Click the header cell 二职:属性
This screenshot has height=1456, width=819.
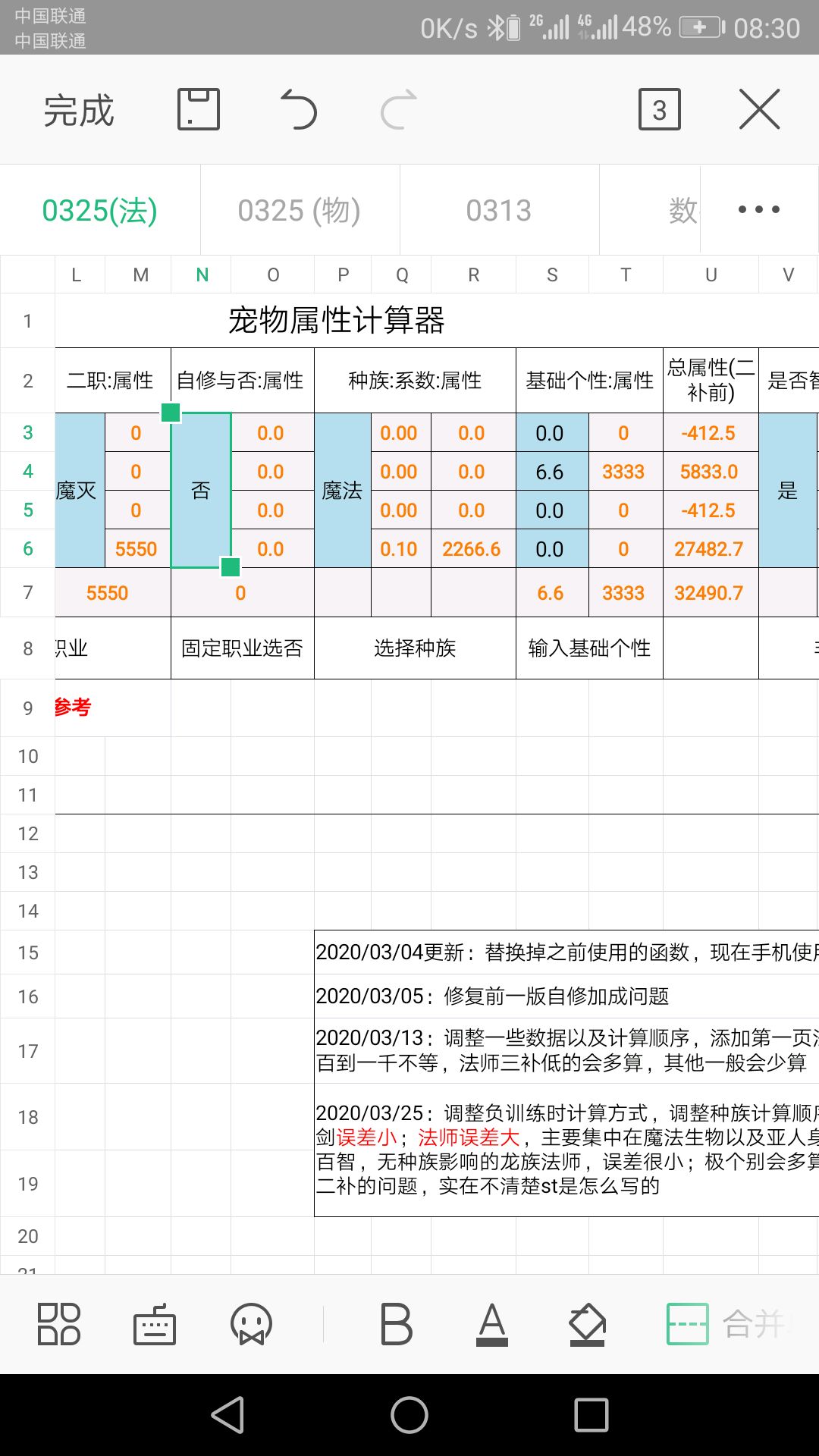[x=113, y=381]
